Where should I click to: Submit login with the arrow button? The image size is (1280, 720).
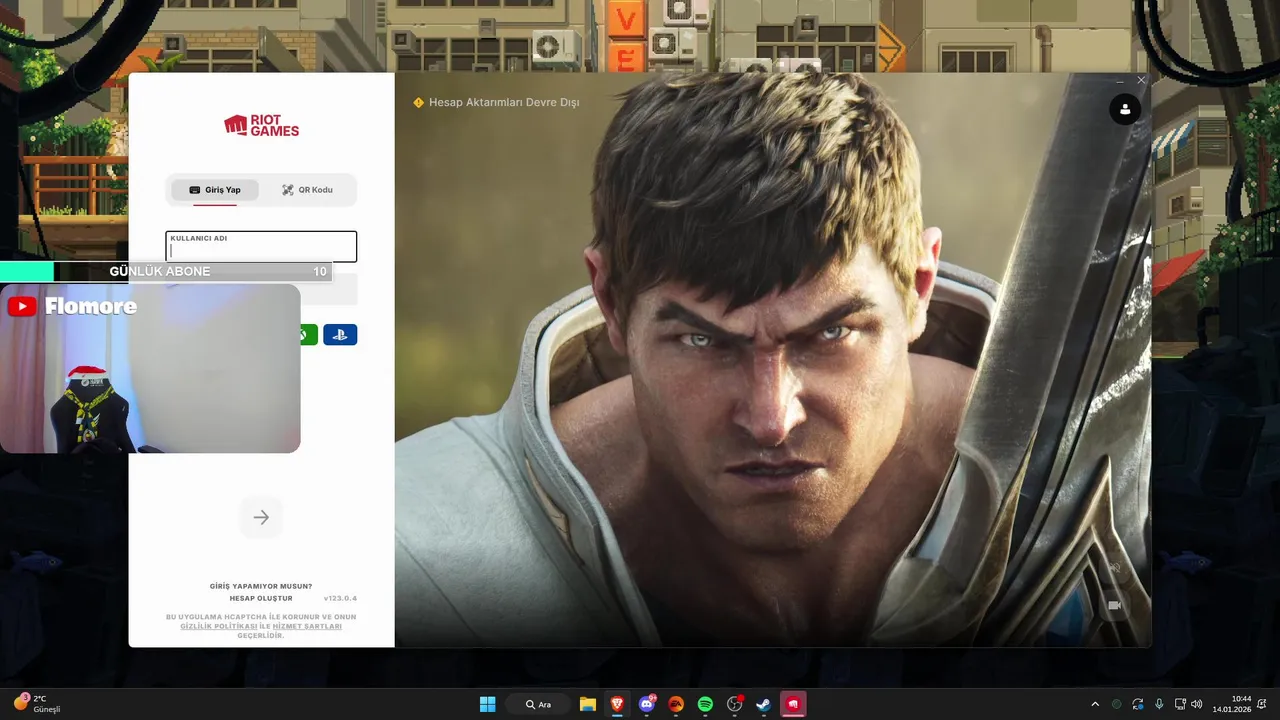pyautogui.click(x=261, y=517)
